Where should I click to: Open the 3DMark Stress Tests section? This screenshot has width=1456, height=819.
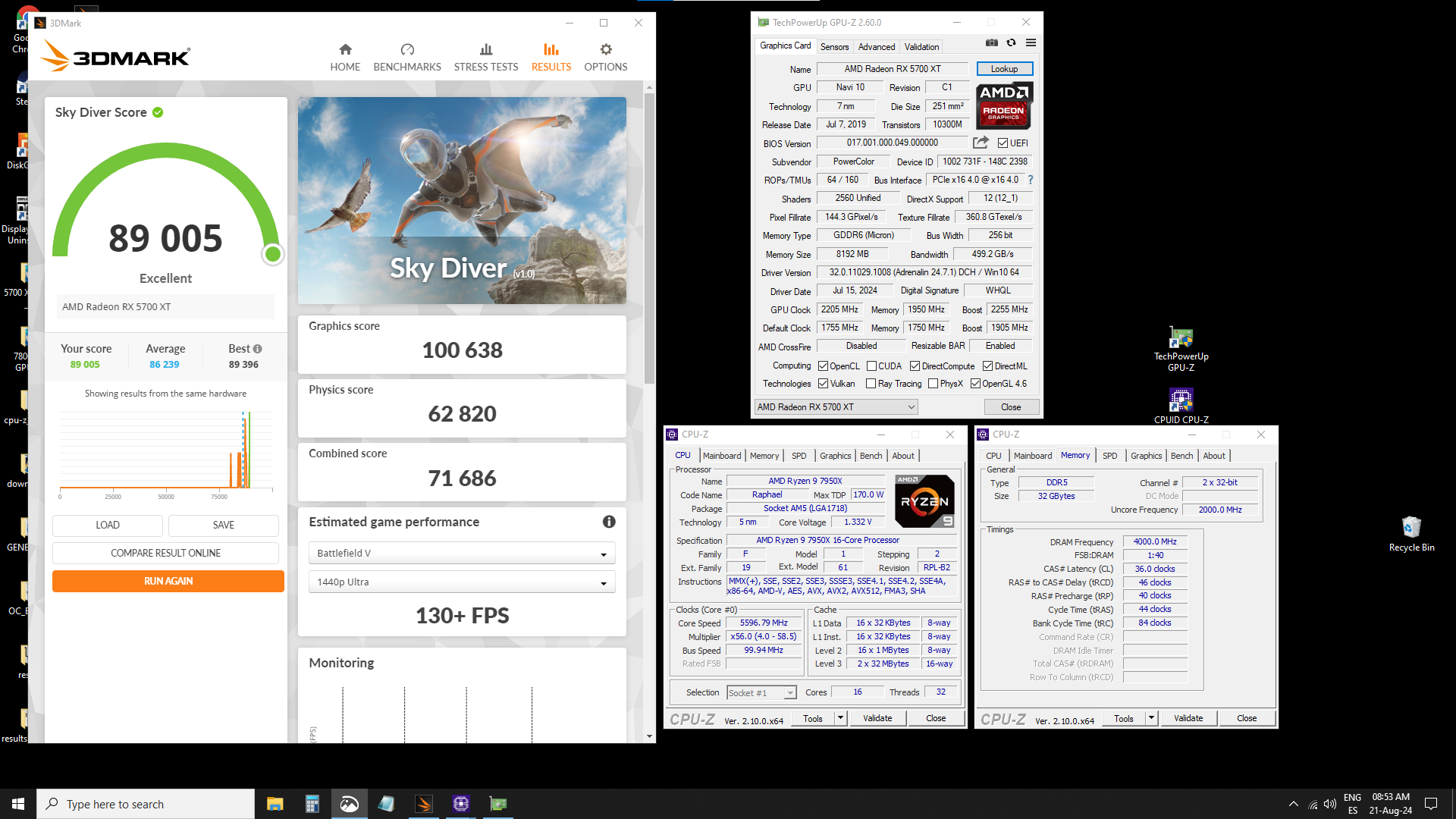(x=486, y=58)
